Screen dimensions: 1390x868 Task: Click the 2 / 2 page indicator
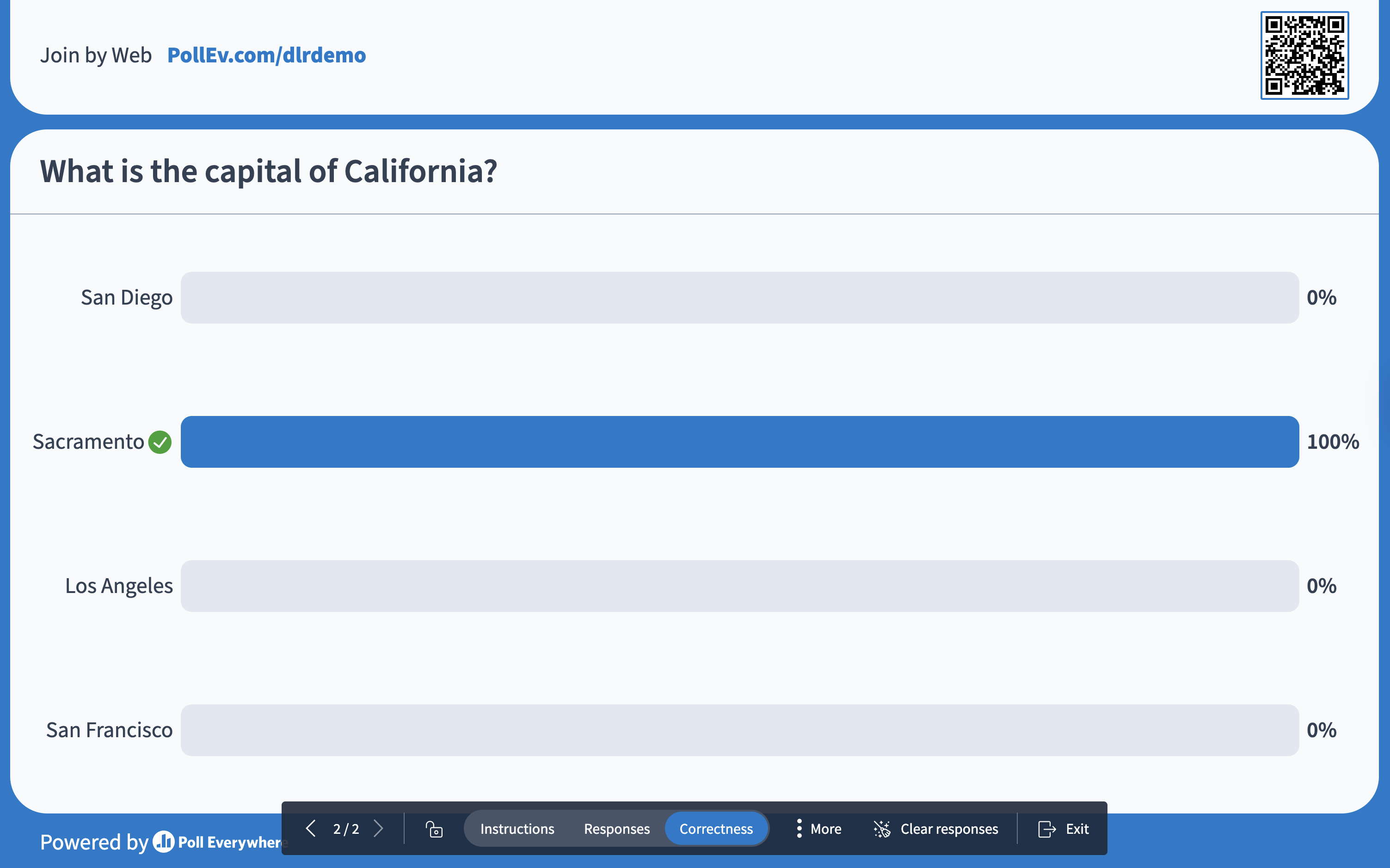pos(346,829)
